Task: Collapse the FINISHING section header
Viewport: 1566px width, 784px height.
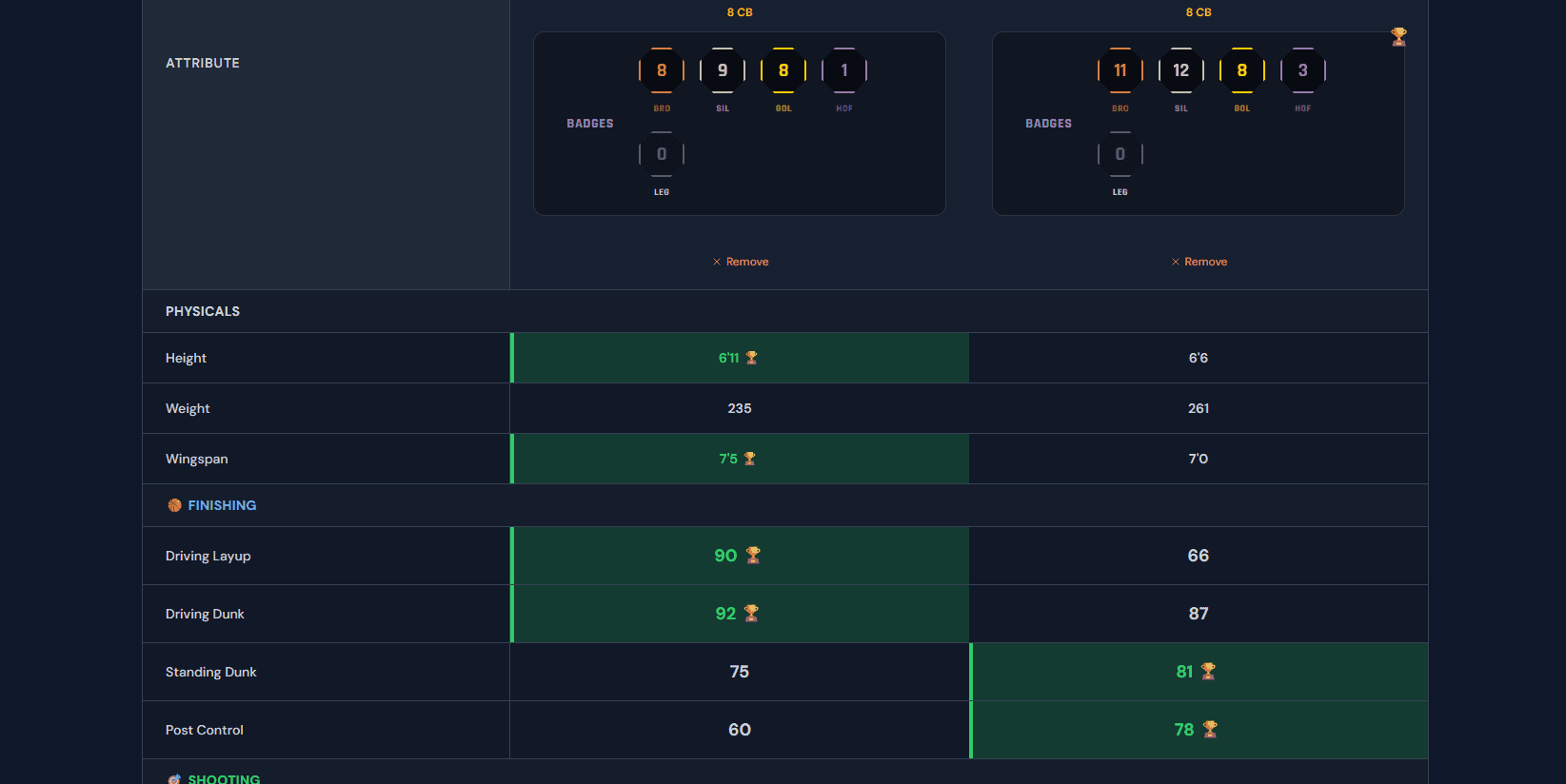Action: click(222, 505)
